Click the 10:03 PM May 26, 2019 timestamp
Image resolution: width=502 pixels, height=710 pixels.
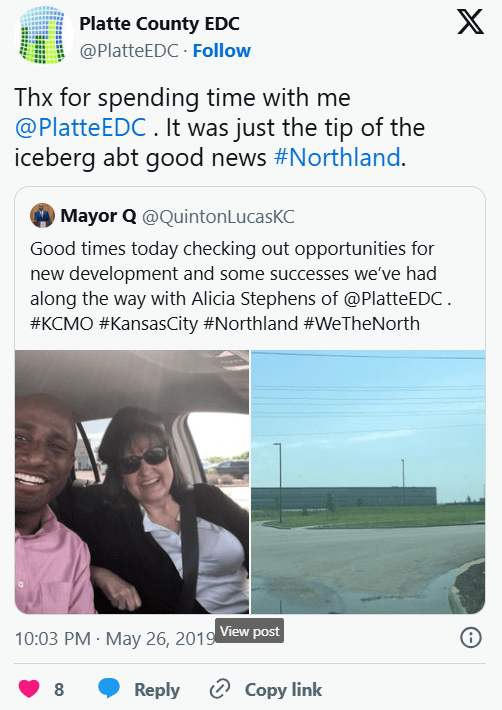[115, 638]
